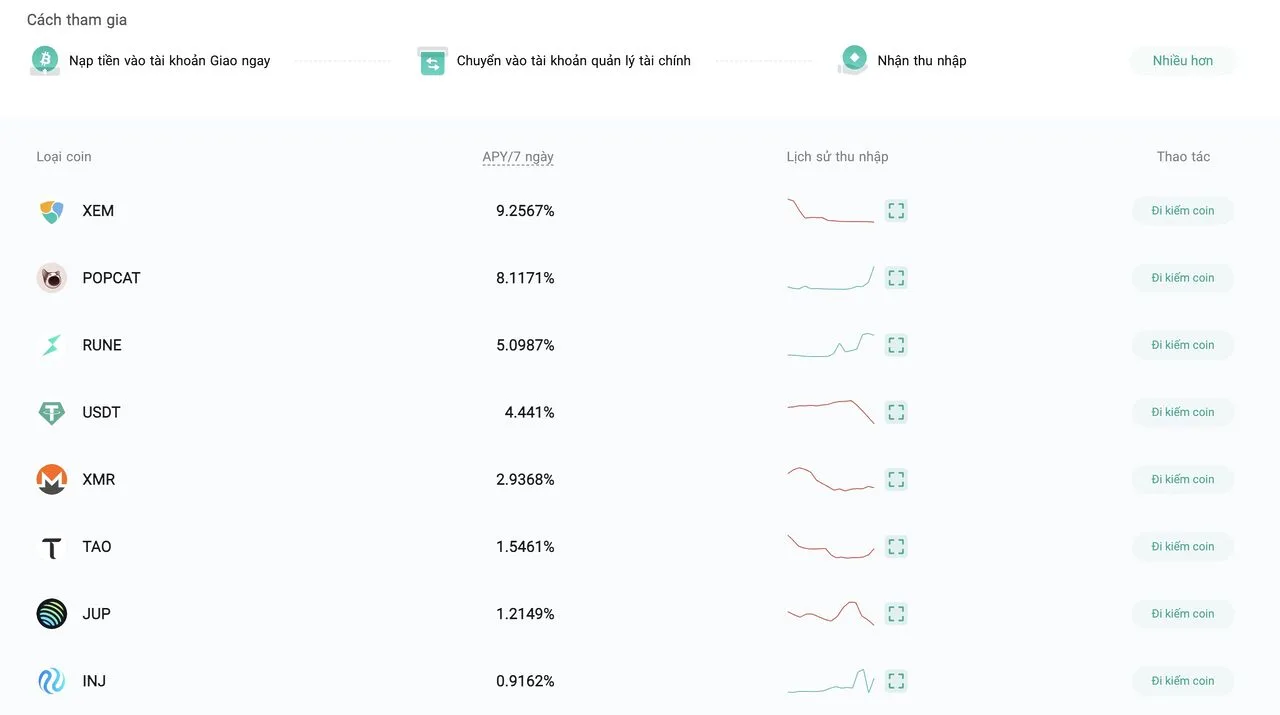
Task: Sort by the APY/7 ngày column header
Action: pyautogui.click(x=518, y=157)
